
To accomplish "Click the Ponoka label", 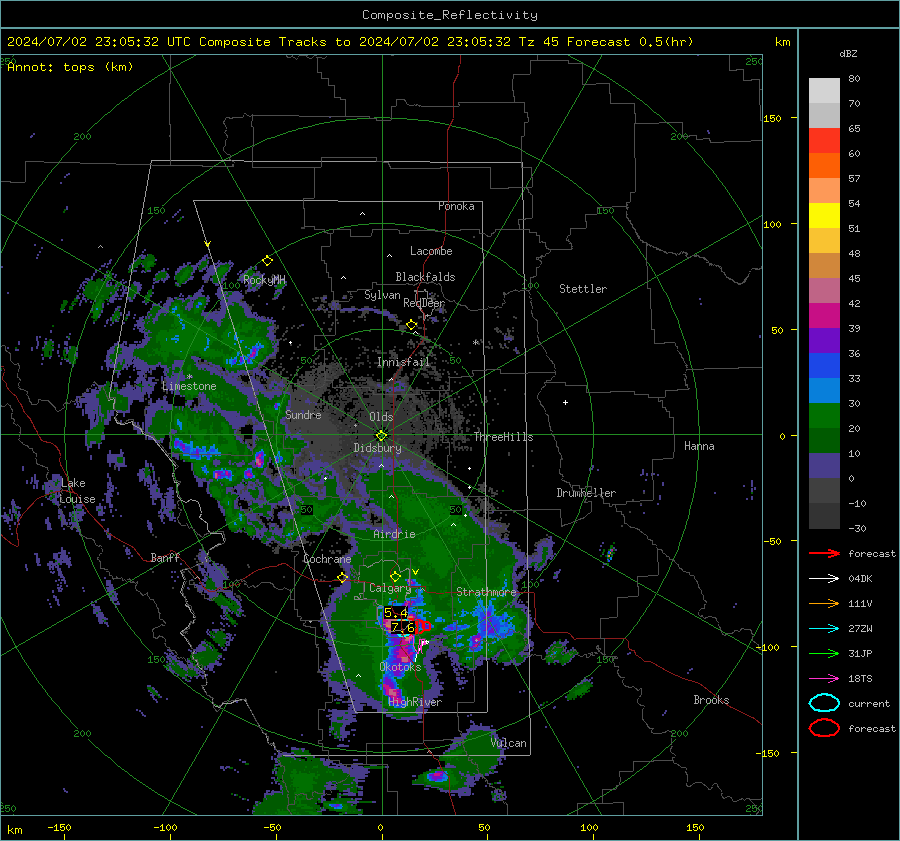I will coord(456,206).
